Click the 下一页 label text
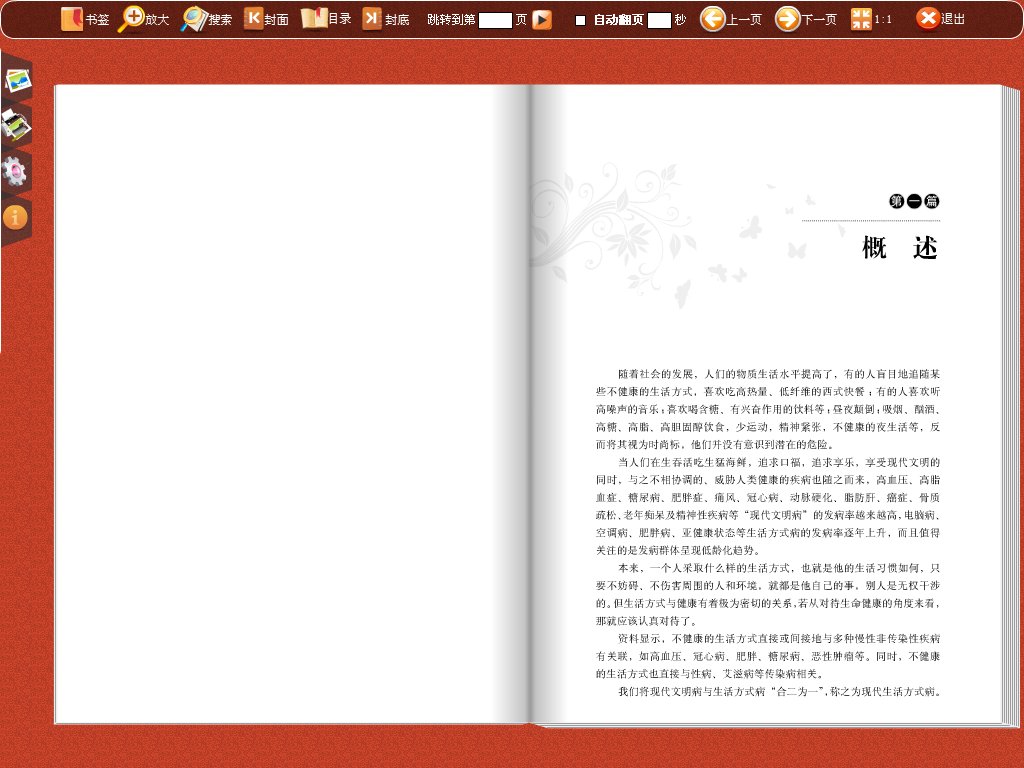This screenshot has width=1024, height=768. 819,20
